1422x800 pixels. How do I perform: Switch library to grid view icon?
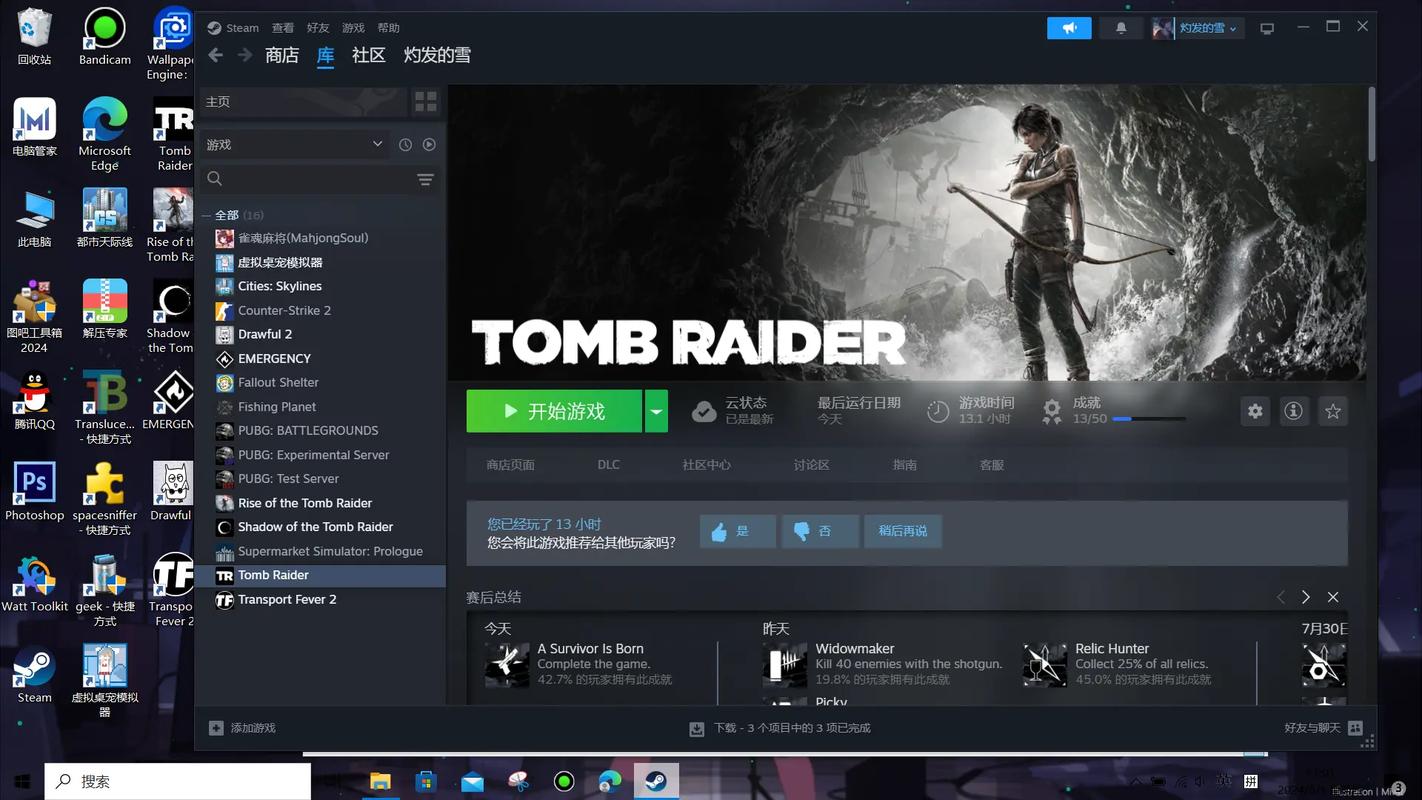[x=426, y=102]
